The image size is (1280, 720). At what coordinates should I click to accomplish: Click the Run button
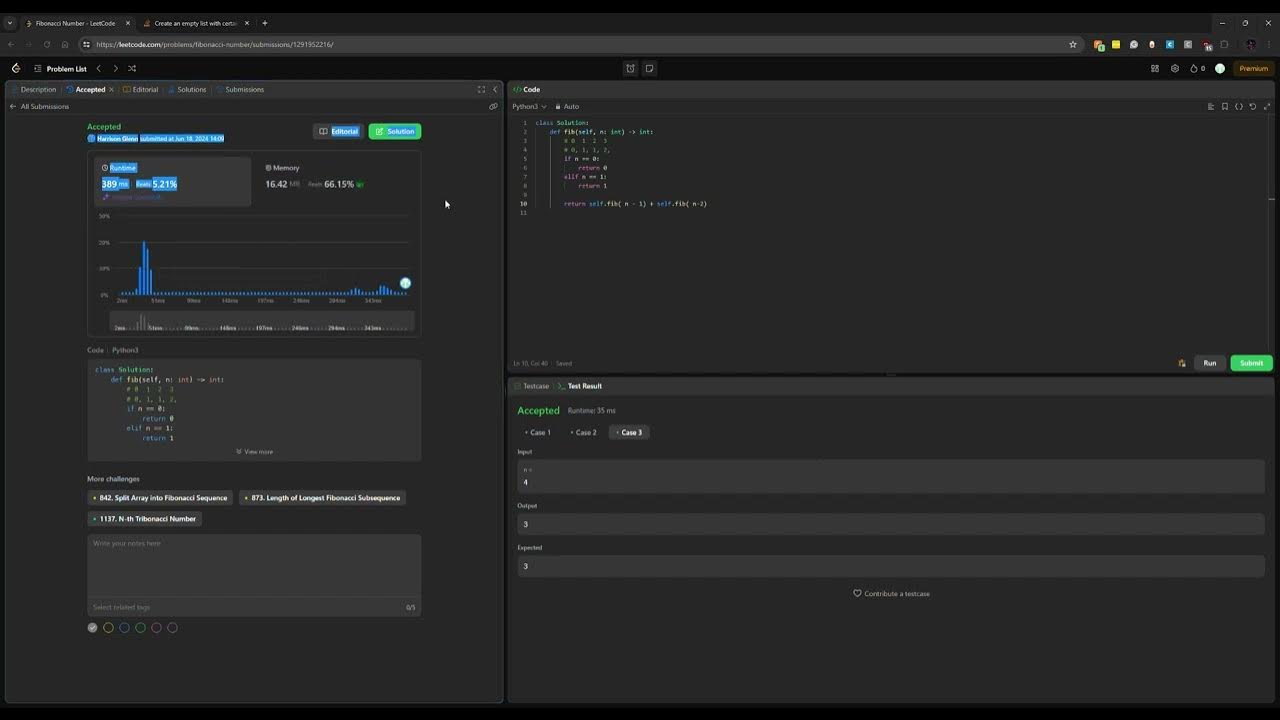pos(1210,363)
